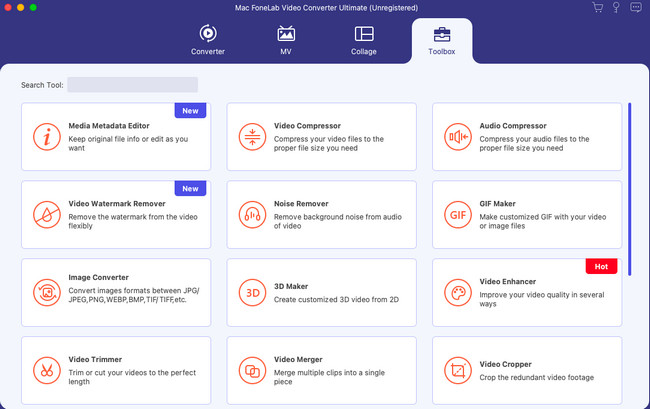
Task: Click 'Create customized 3D video from 2D' text
Action: point(336,300)
